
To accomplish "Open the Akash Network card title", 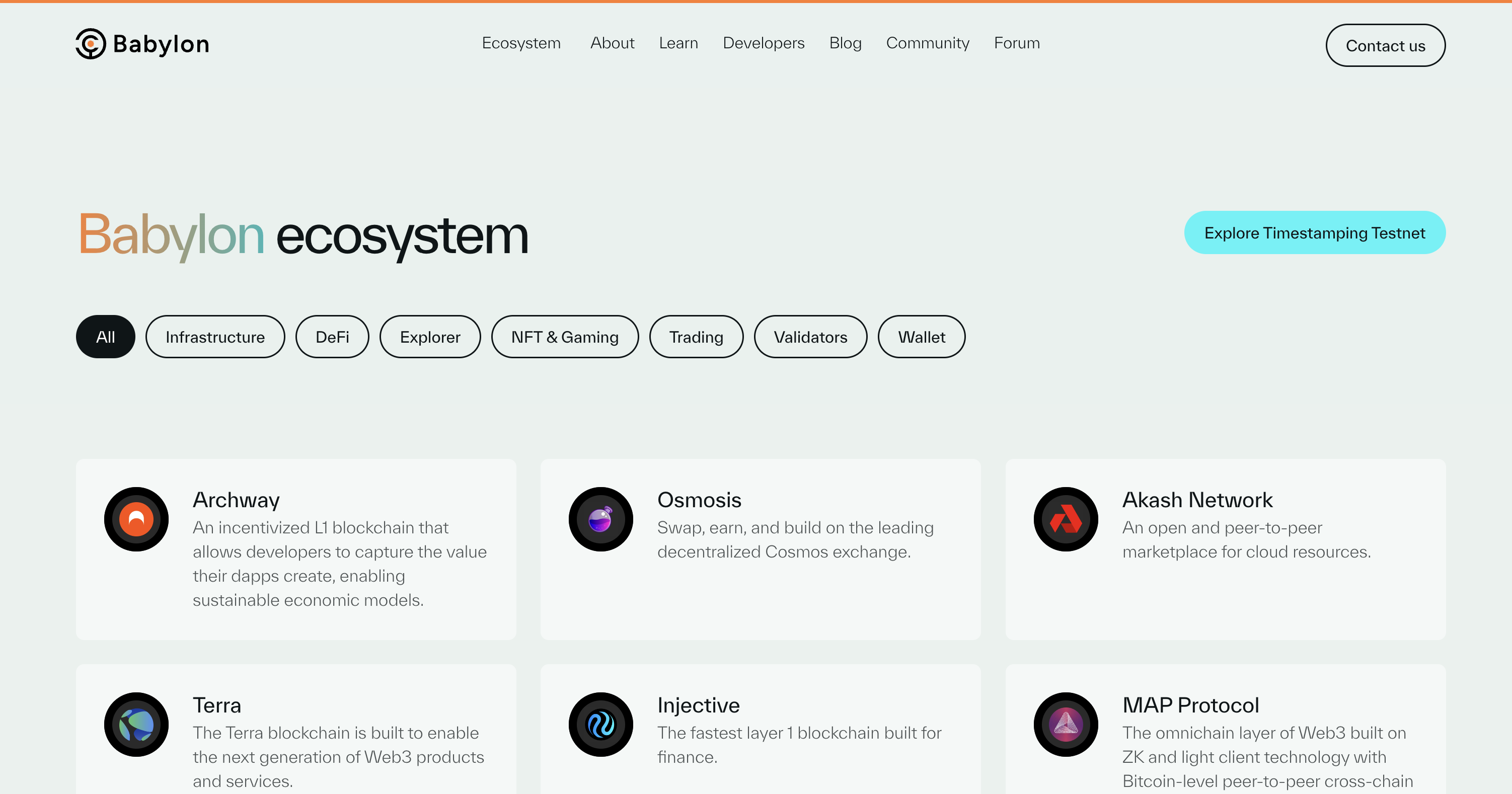I will click(1197, 500).
